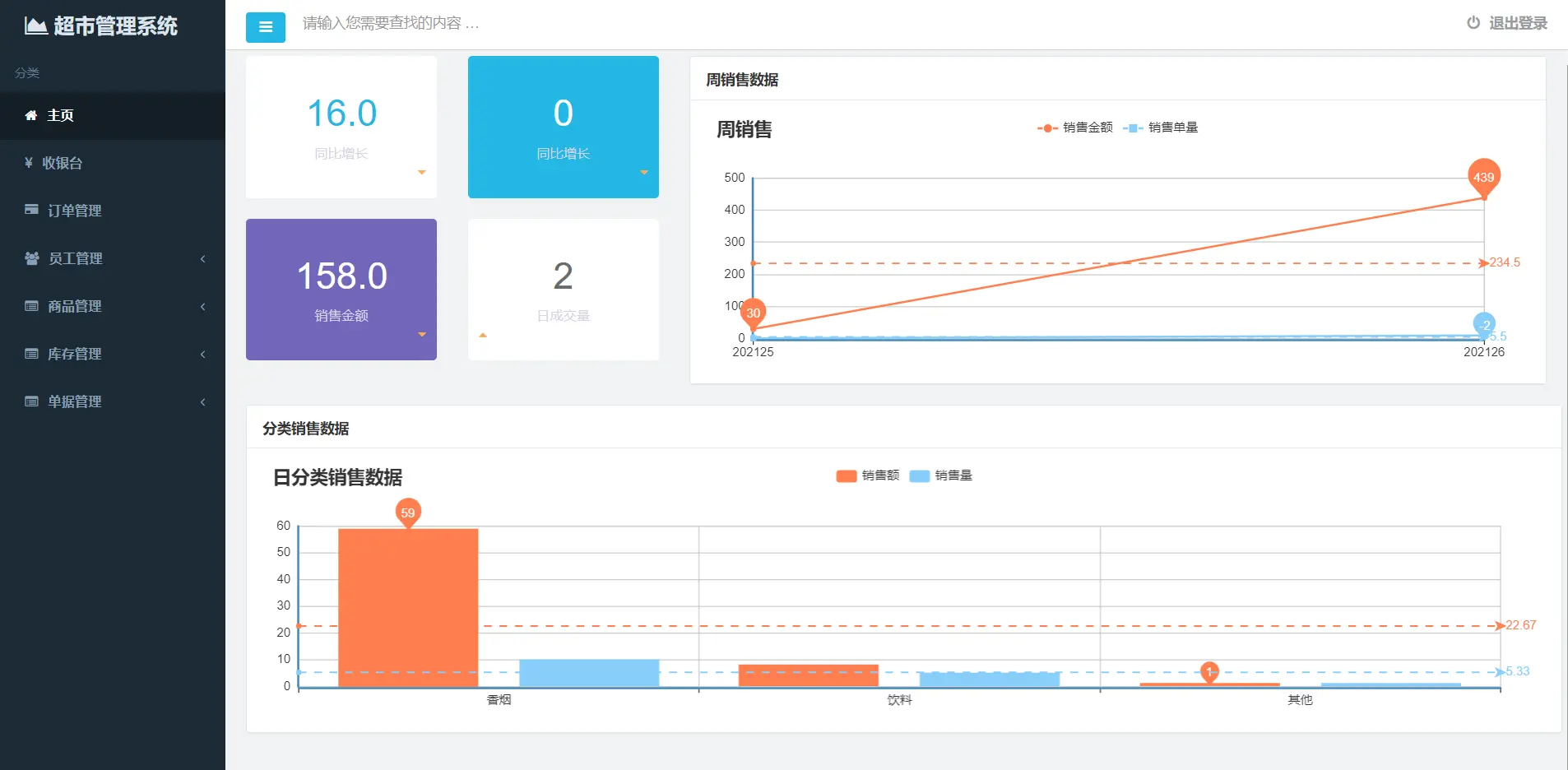
Task: Click the blue 2 marker pin on weekly chart
Action: (x=1484, y=324)
